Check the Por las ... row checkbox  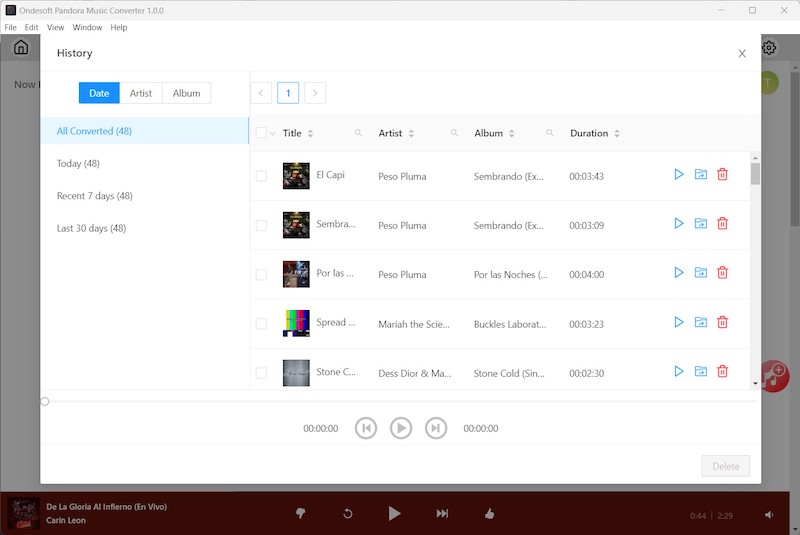tap(261, 274)
